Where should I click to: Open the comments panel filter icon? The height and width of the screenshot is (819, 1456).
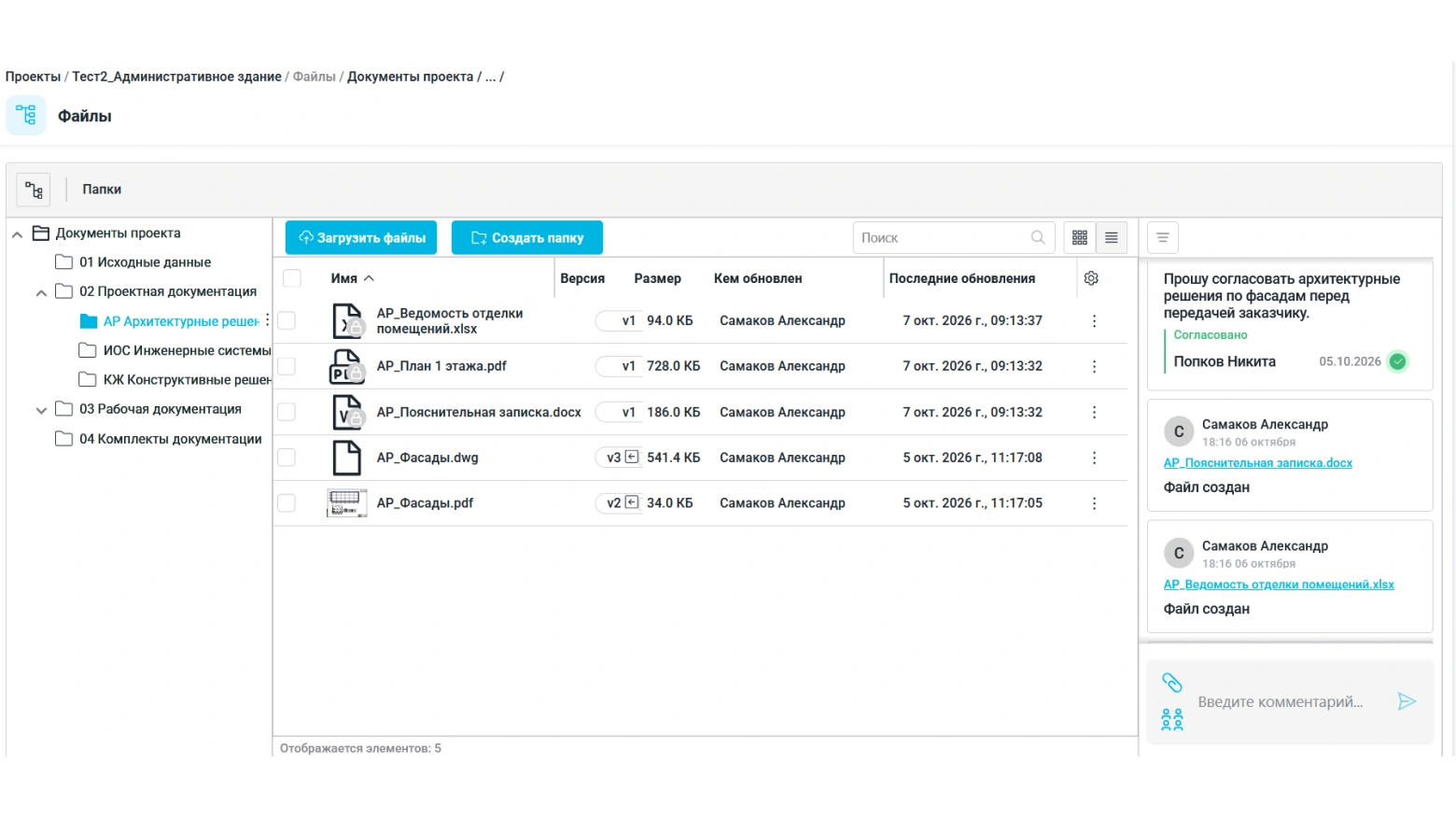coord(1163,237)
